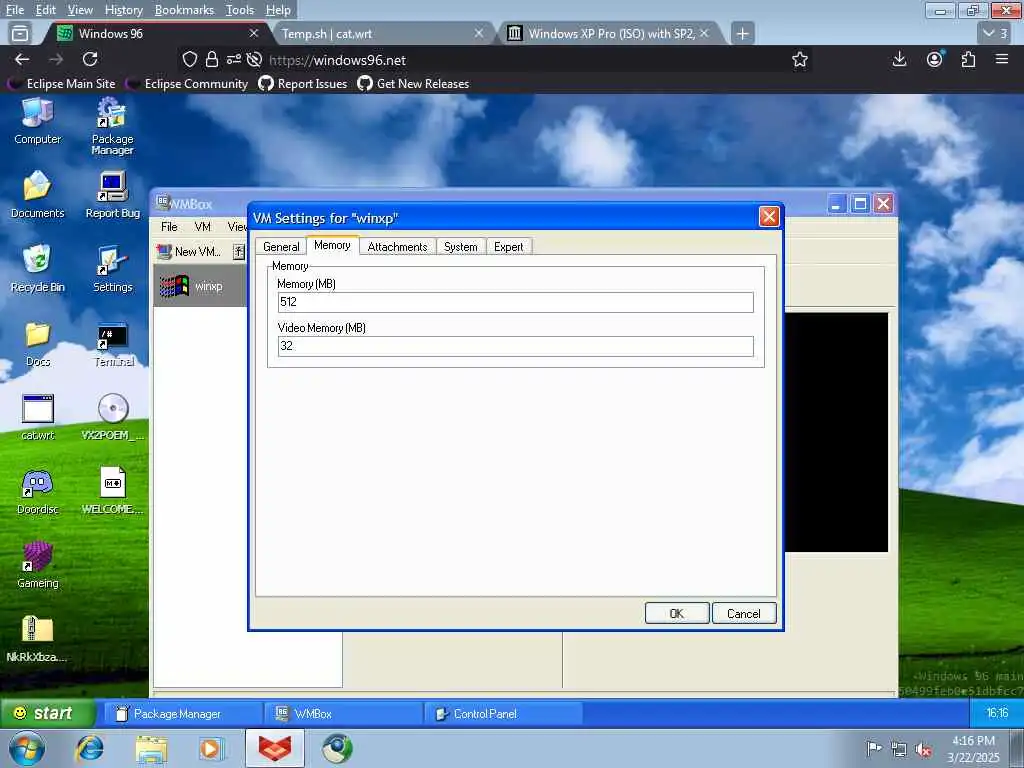Screen dimensions: 1024x768
Task: Cancel the VM Settings dialog
Action: (743, 613)
